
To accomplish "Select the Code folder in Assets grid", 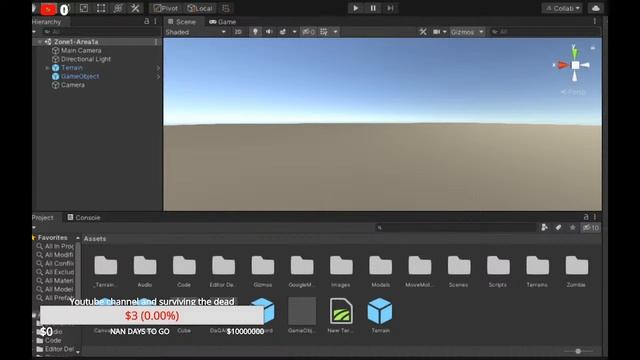I will pos(184,271).
